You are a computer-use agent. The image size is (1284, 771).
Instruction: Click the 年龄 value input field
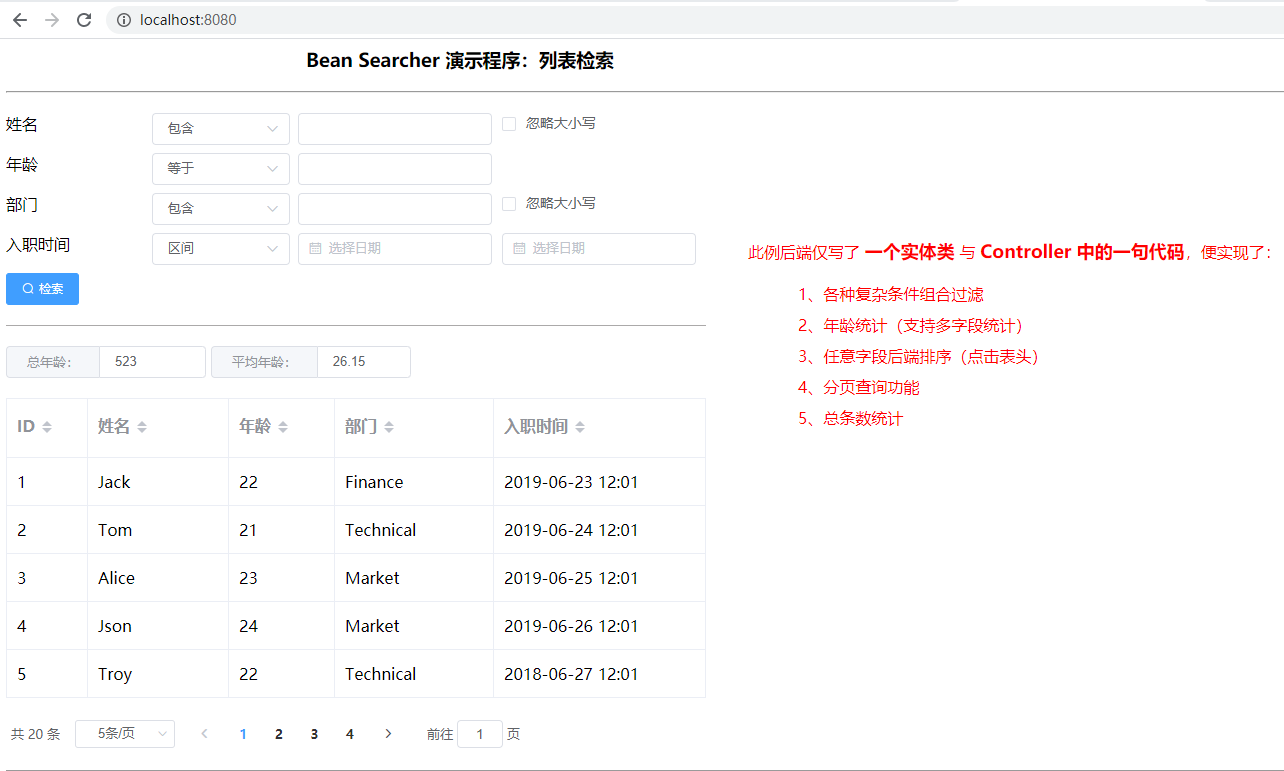click(395, 169)
